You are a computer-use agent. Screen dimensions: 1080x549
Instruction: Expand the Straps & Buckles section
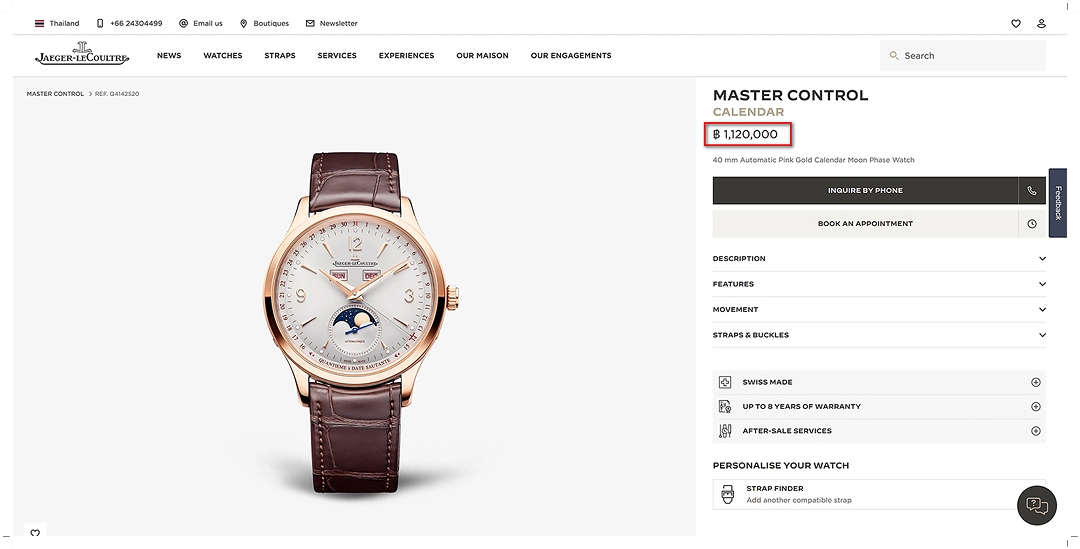pos(879,335)
